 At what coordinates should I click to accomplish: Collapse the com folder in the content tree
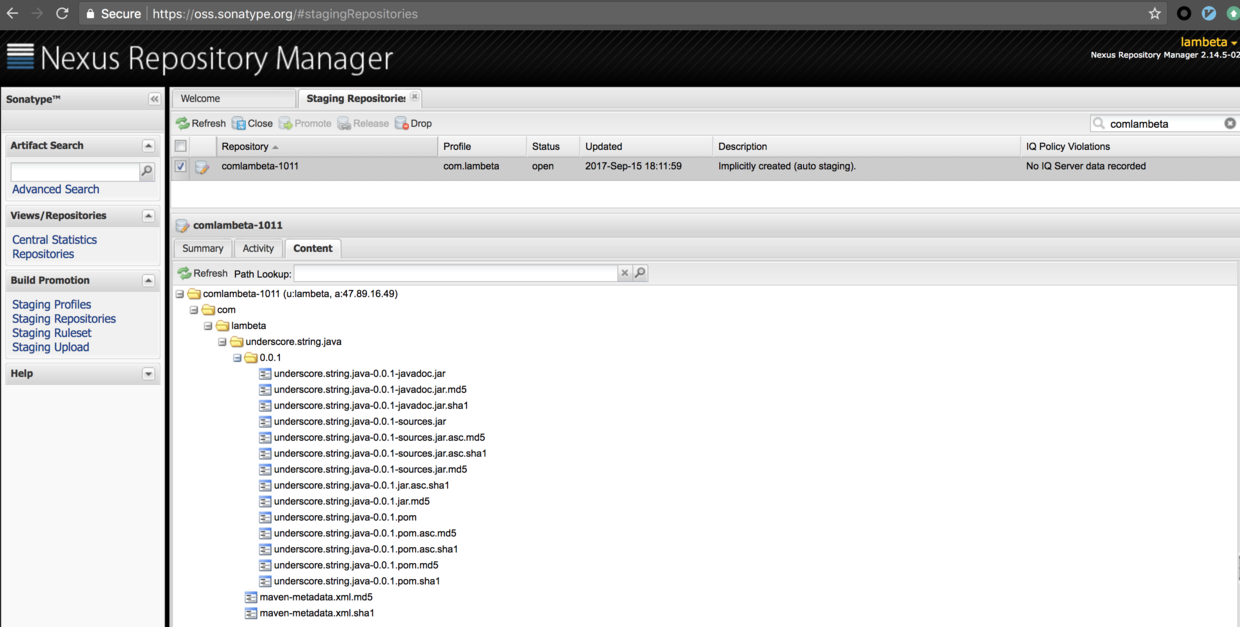(x=193, y=310)
